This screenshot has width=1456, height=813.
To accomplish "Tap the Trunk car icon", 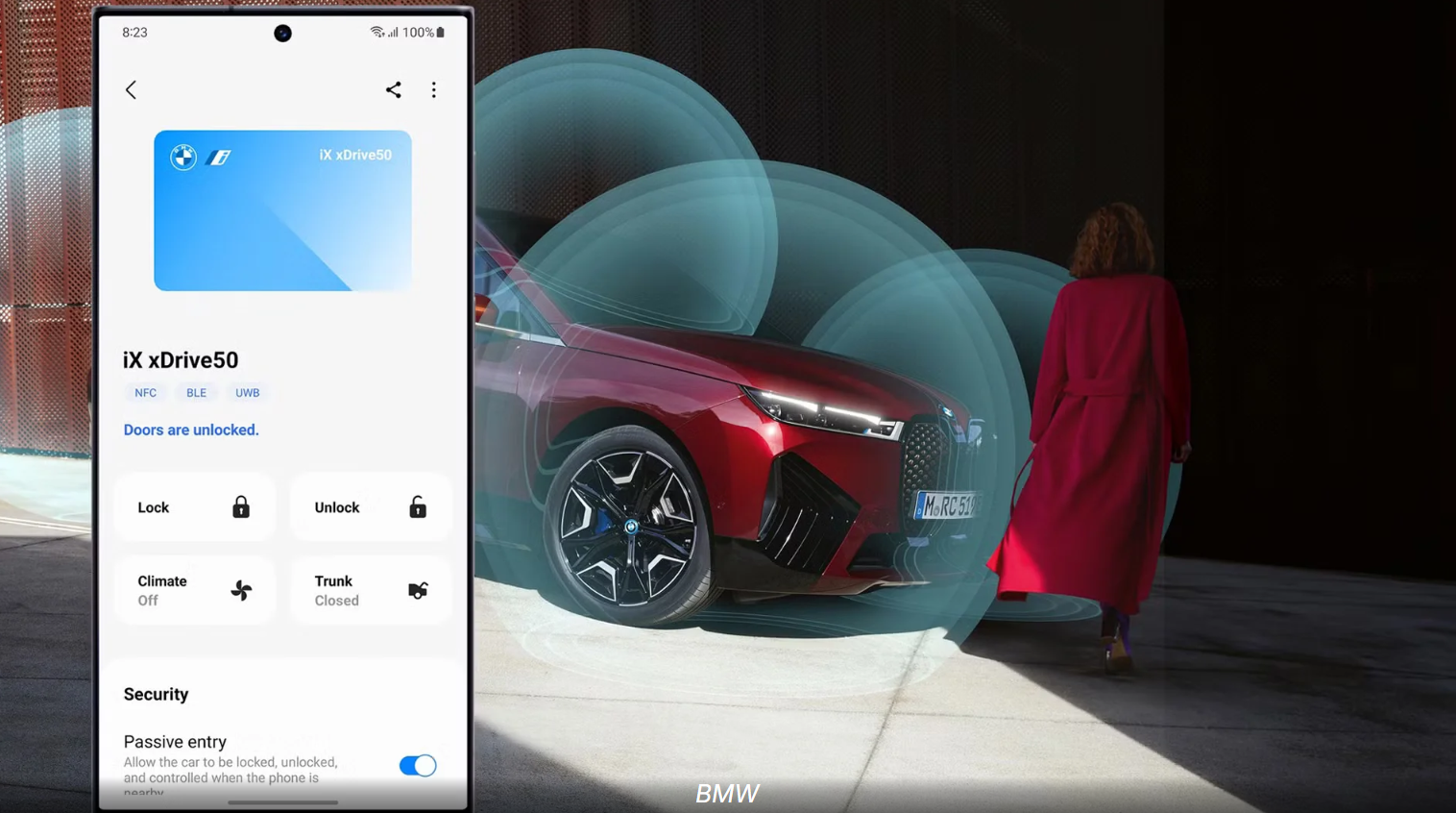I will [418, 590].
